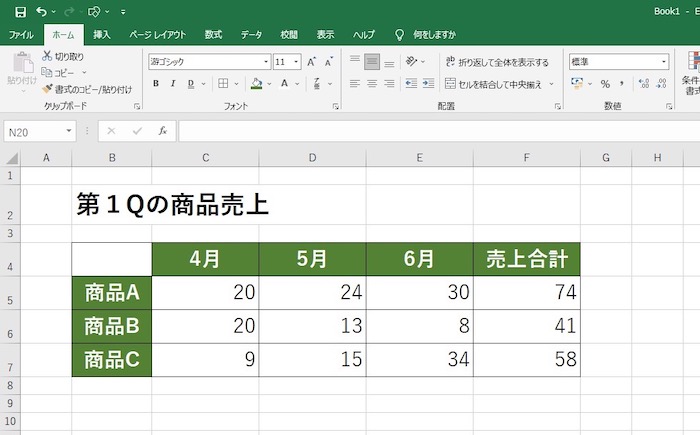
Task: Click the 貼り付け paste icon
Action: coord(23,63)
